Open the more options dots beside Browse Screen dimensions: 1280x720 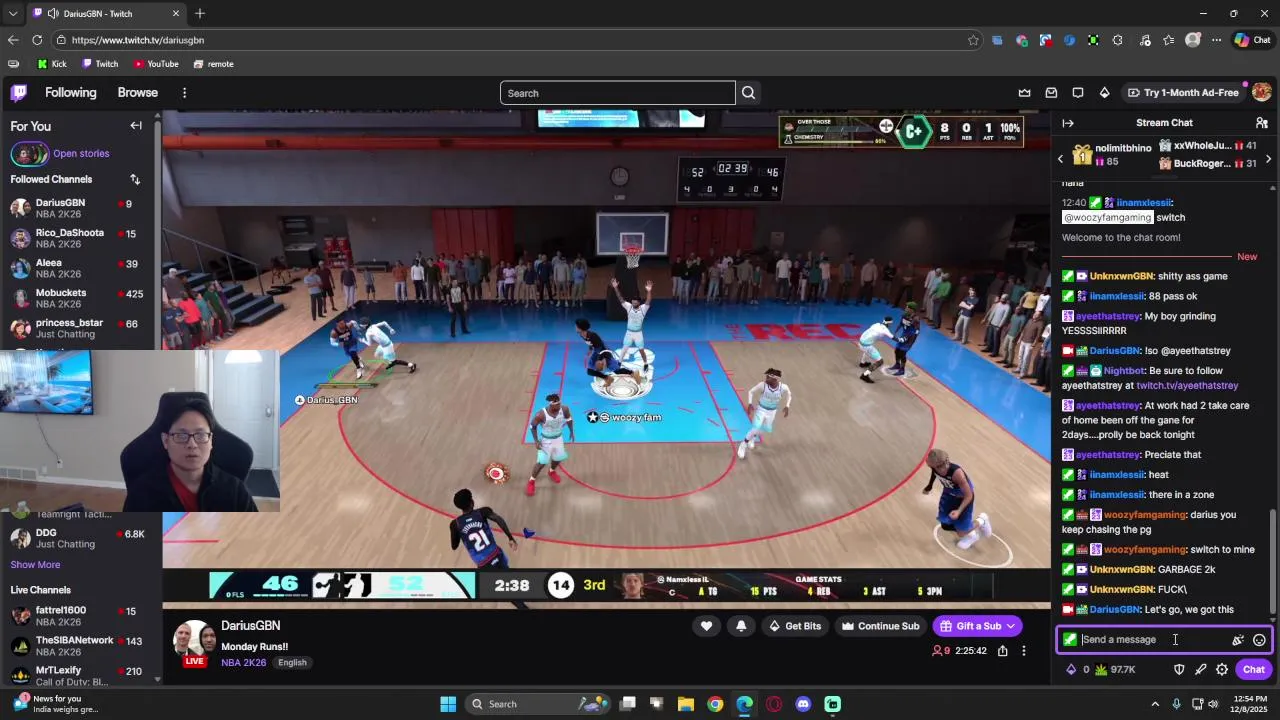(x=184, y=93)
